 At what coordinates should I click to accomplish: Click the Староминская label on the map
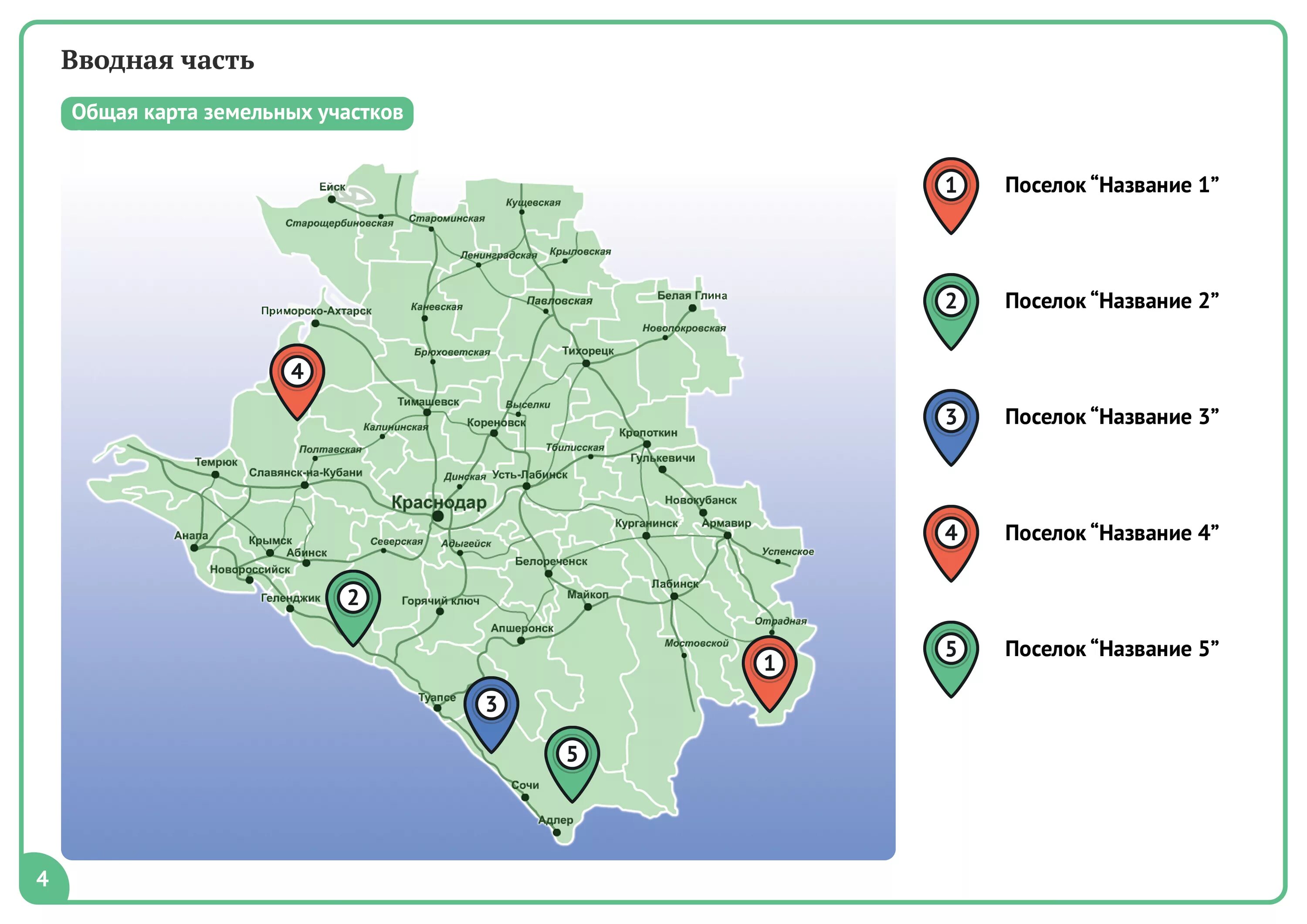[447, 219]
